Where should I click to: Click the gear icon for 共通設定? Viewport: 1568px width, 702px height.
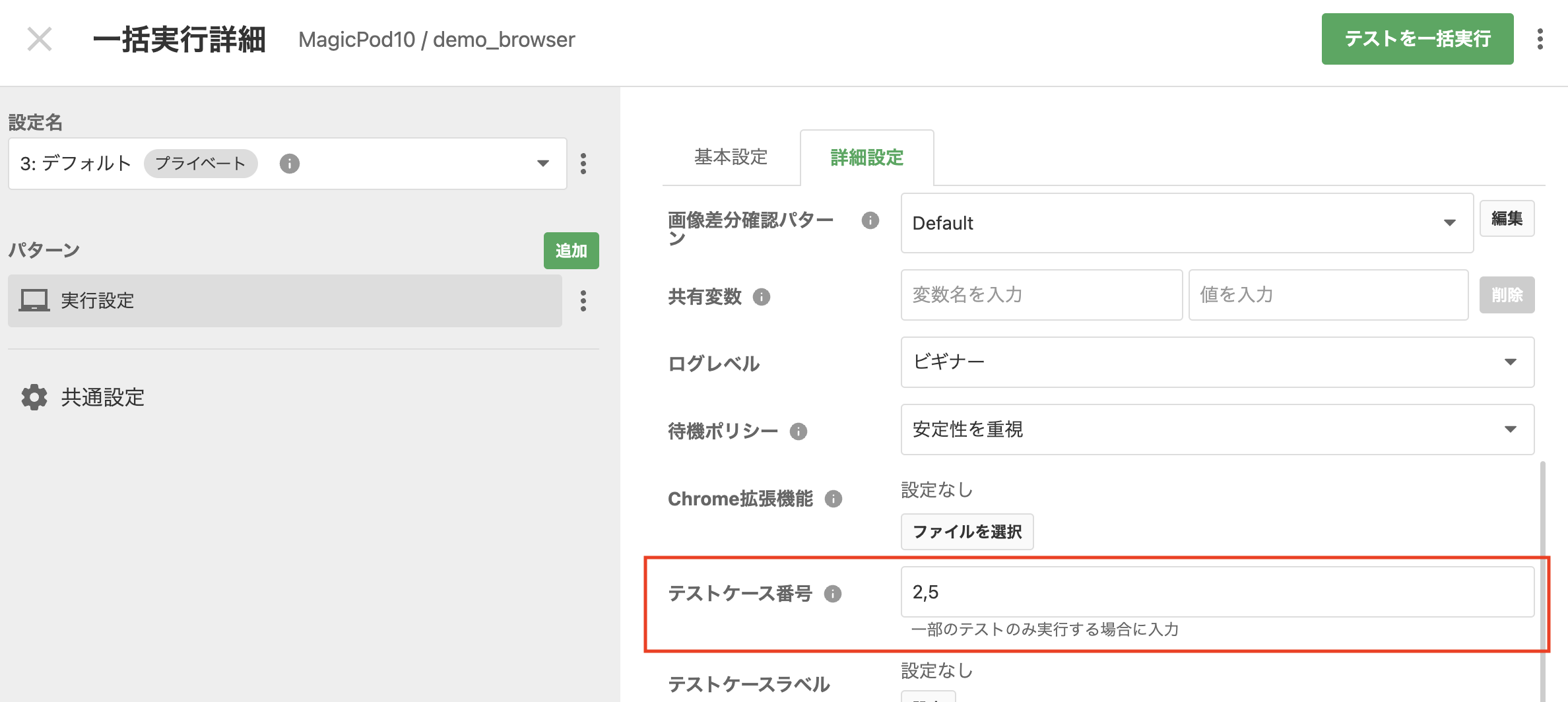tap(34, 397)
